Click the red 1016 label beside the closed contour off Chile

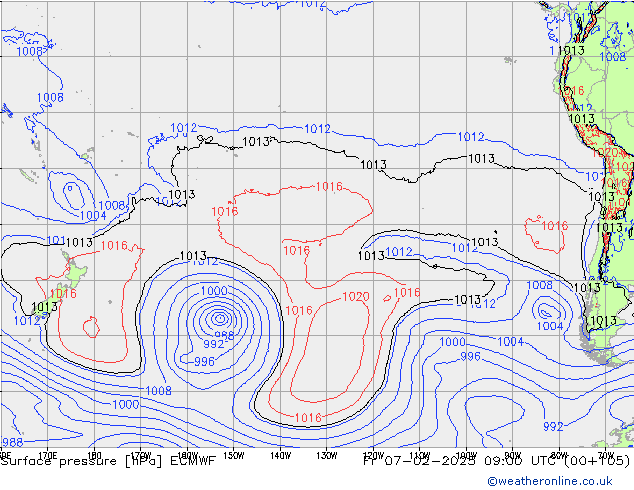555,226
